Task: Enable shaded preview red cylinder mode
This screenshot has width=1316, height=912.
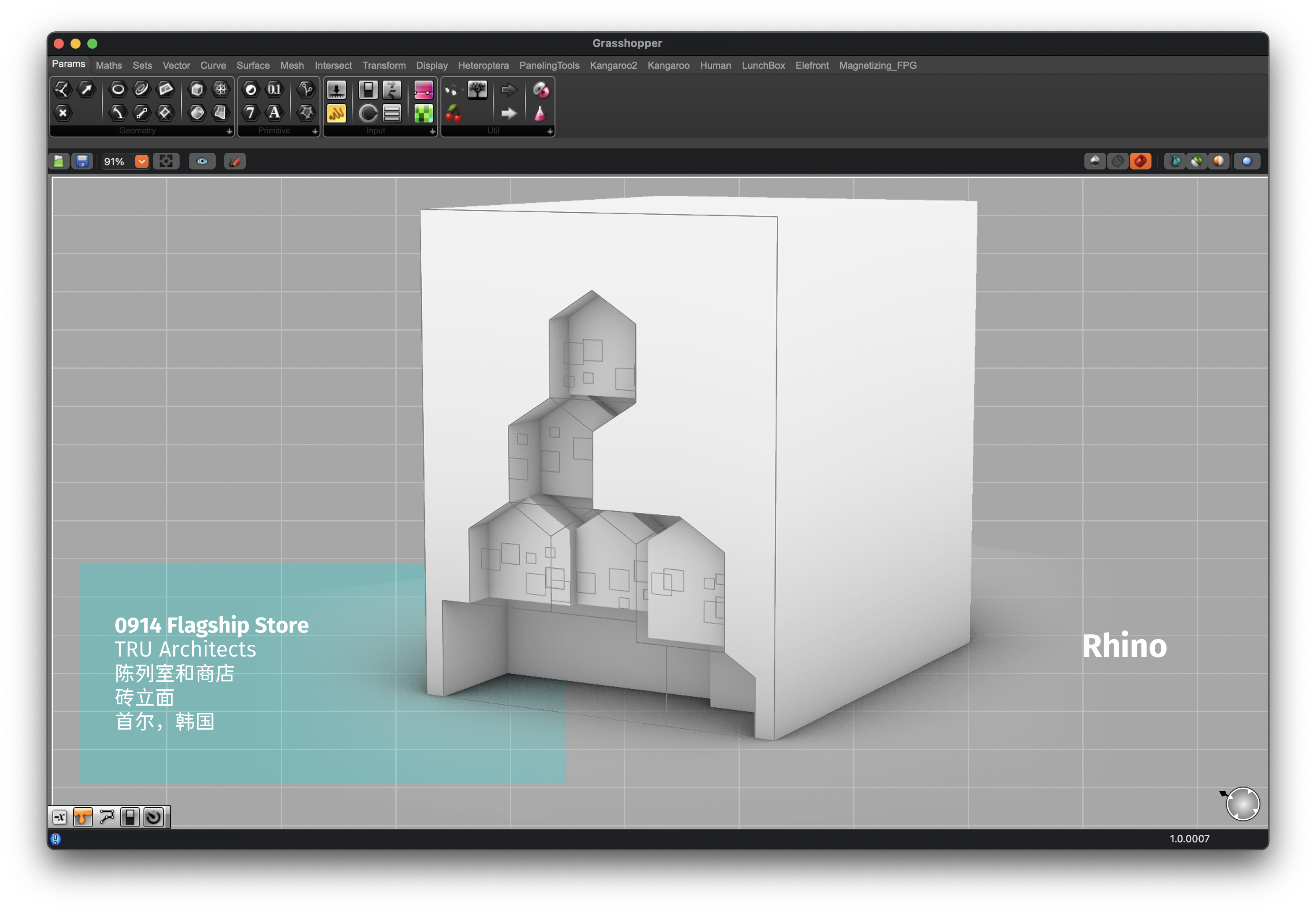Action: [1141, 162]
